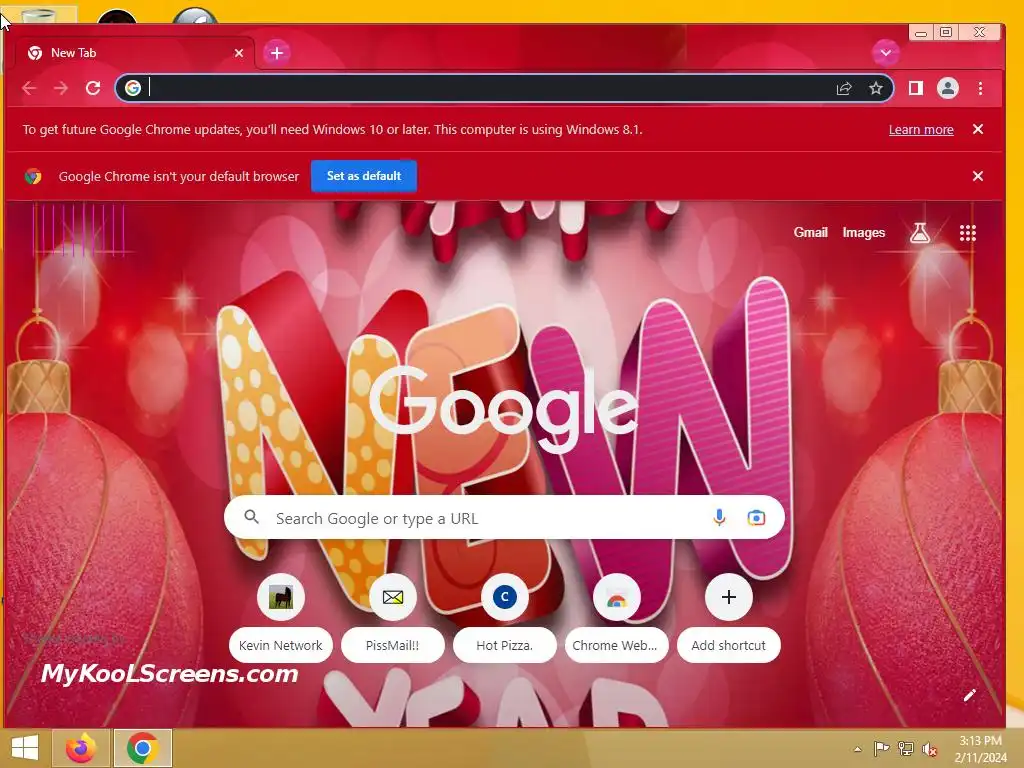Go back using the back arrow
This screenshot has height=768, width=1024.
tap(29, 88)
